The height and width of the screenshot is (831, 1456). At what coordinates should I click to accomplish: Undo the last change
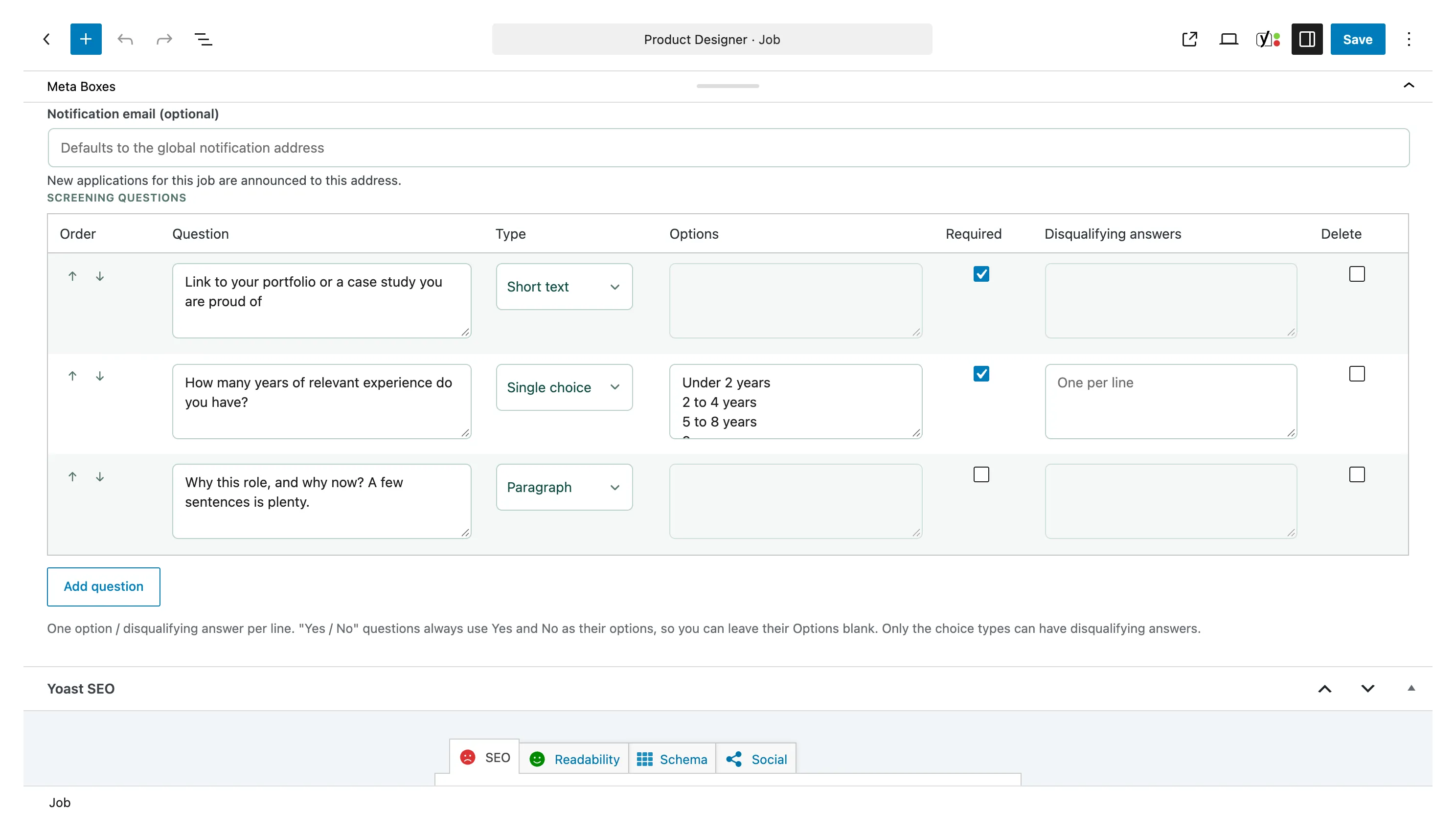click(125, 39)
